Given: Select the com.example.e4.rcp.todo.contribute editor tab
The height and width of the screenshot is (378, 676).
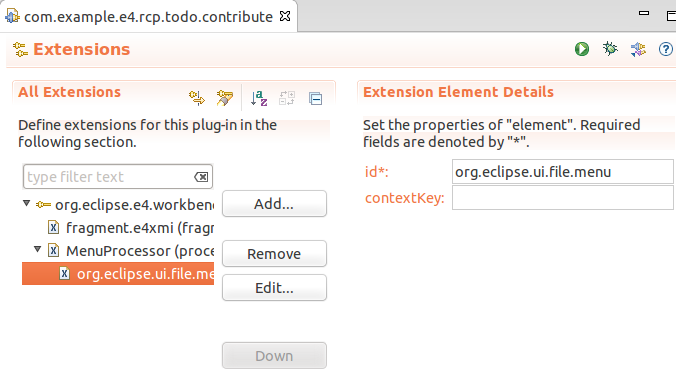Looking at the screenshot, I should (x=148, y=16).
